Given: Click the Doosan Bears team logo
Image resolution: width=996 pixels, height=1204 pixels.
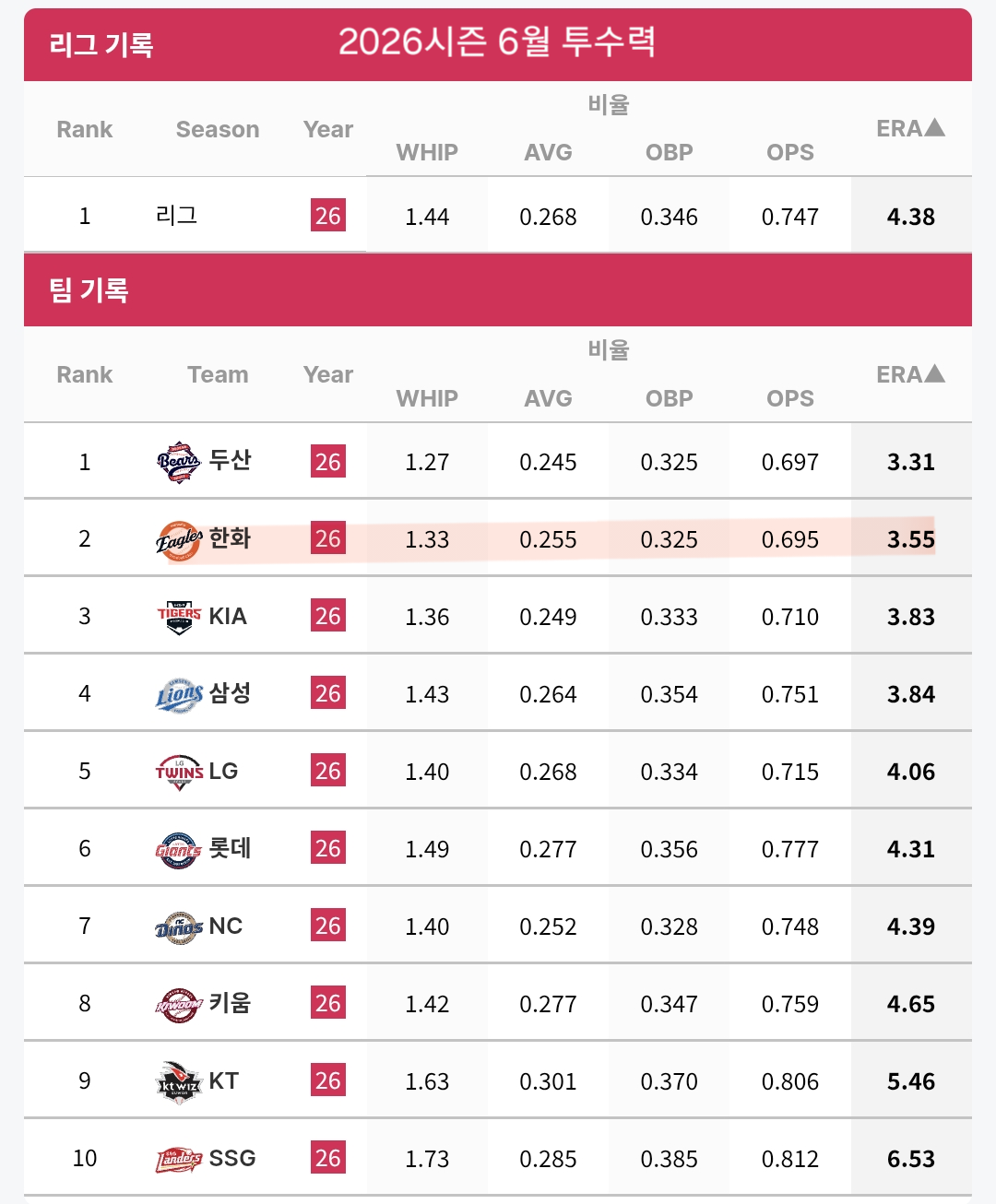Looking at the screenshot, I should click(x=179, y=462).
